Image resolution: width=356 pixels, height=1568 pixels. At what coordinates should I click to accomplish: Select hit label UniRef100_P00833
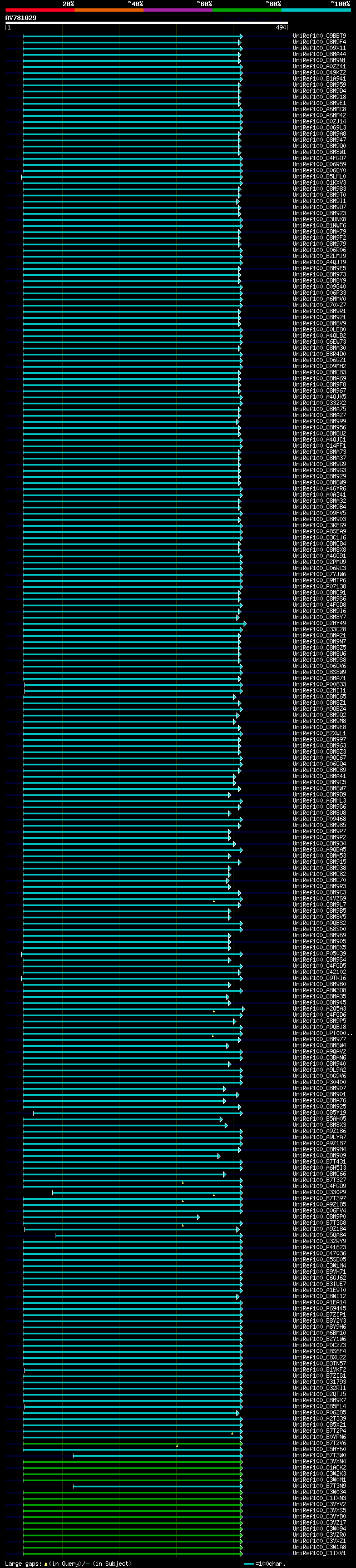pos(319,684)
